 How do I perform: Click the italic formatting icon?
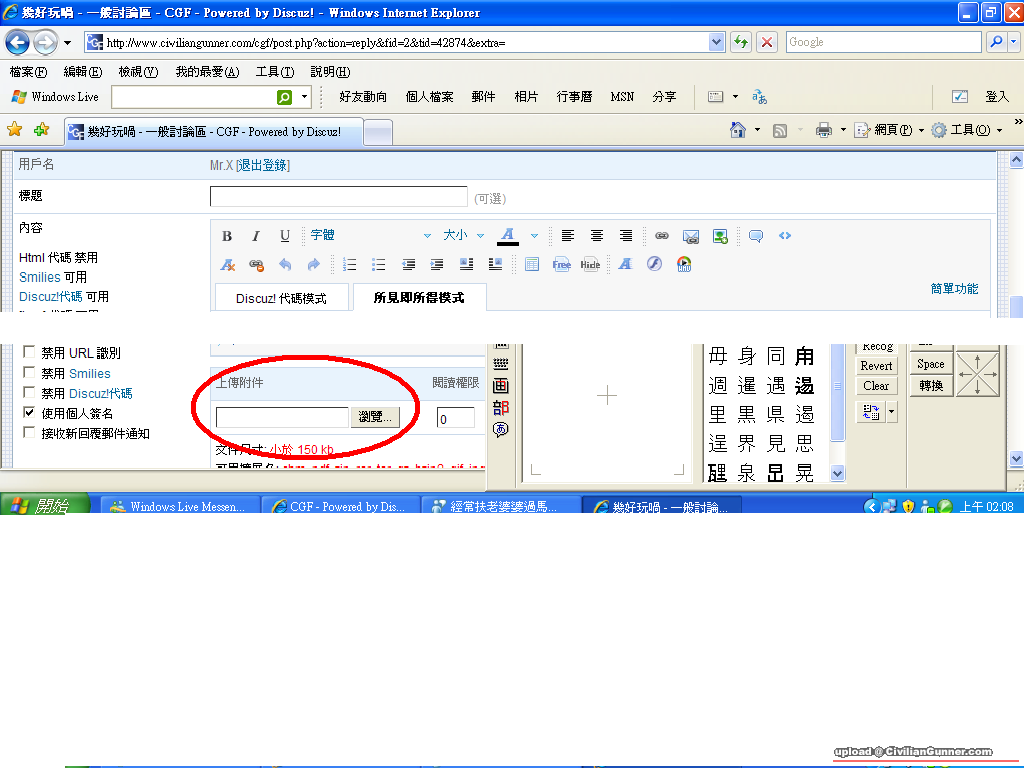point(256,236)
